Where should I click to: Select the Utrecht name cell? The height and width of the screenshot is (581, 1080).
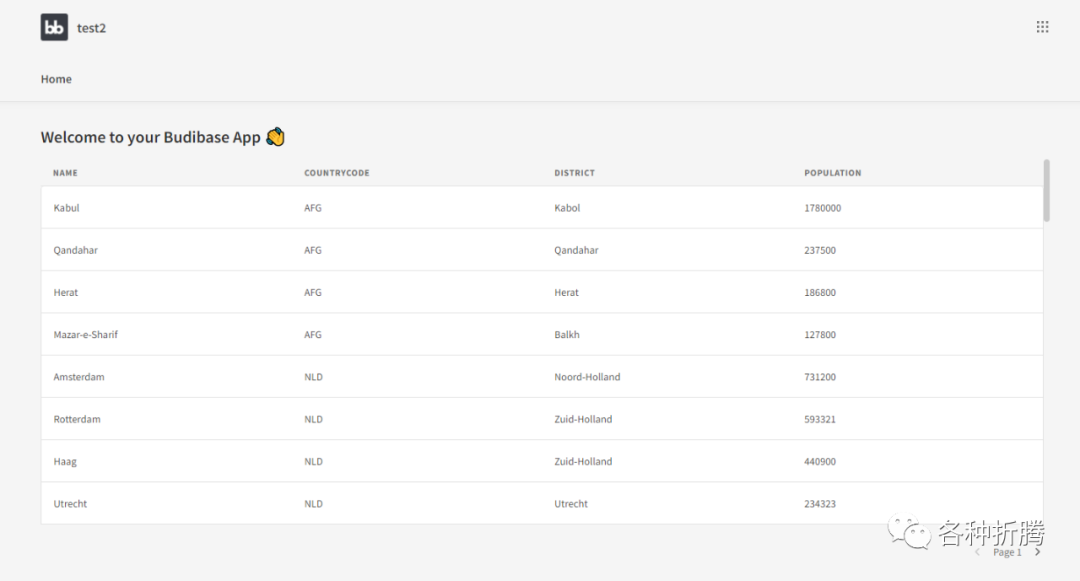click(70, 504)
